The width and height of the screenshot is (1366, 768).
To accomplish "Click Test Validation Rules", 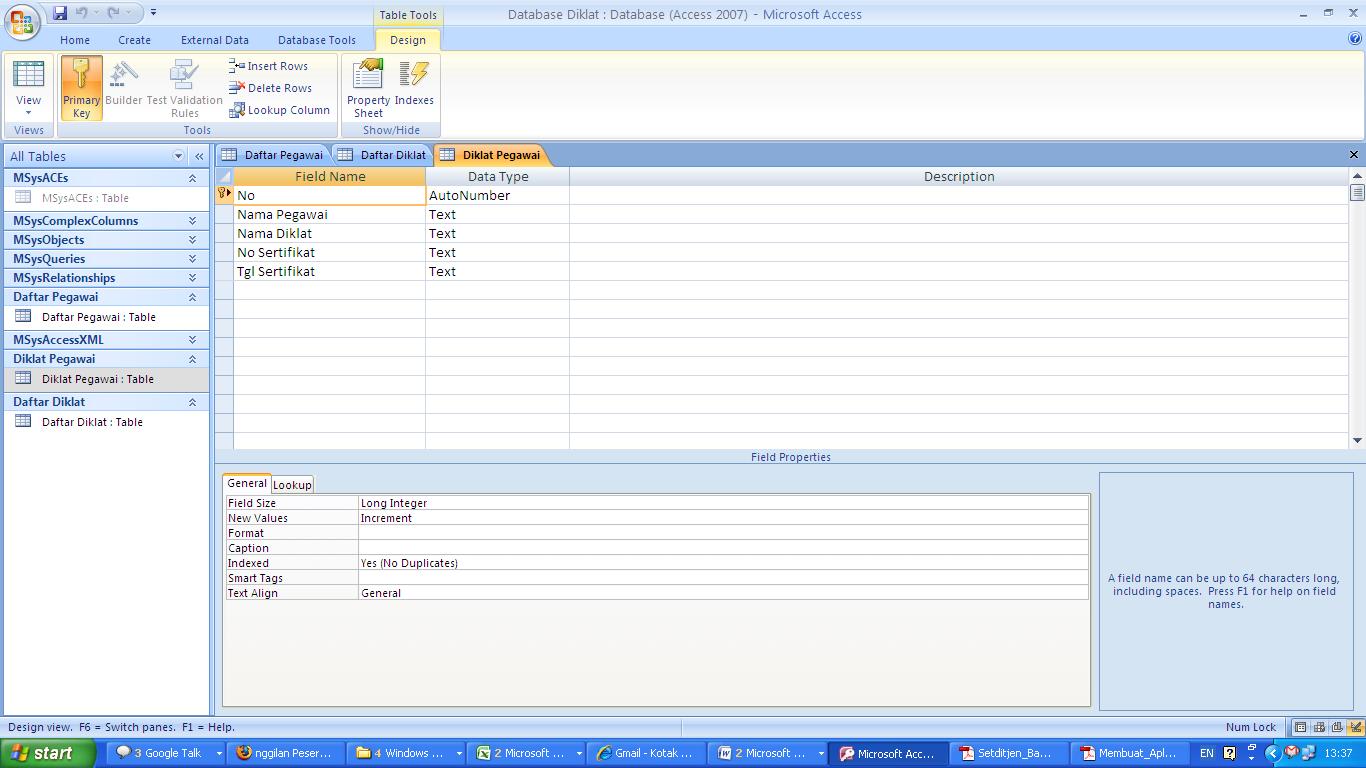I will pyautogui.click(x=184, y=88).
